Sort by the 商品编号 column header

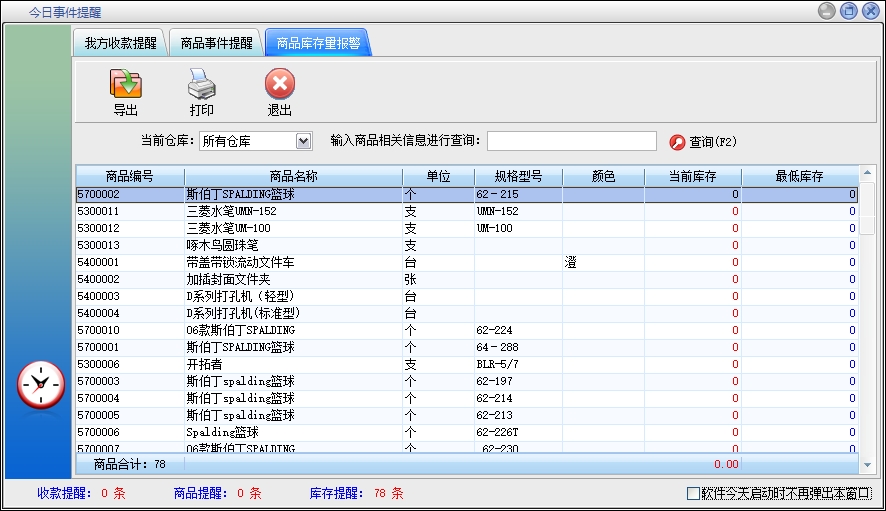[129, 176]
